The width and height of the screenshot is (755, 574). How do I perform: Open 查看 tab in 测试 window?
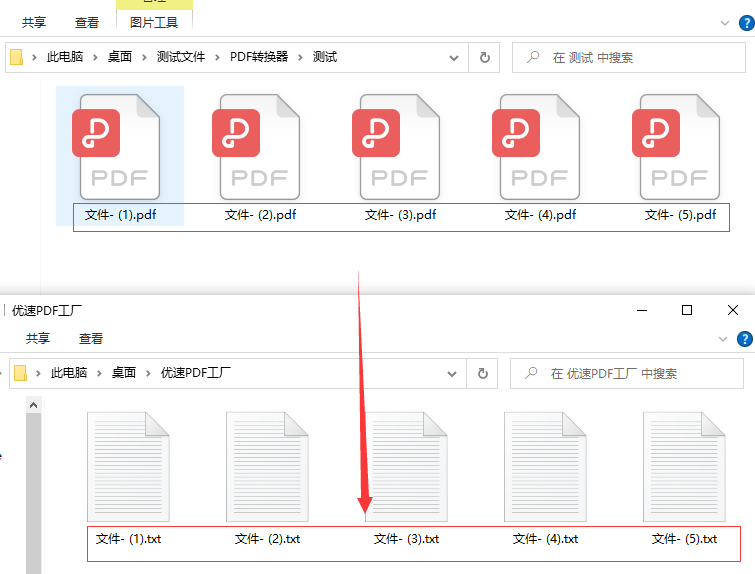pyautogui.click(x=87, y=23)
